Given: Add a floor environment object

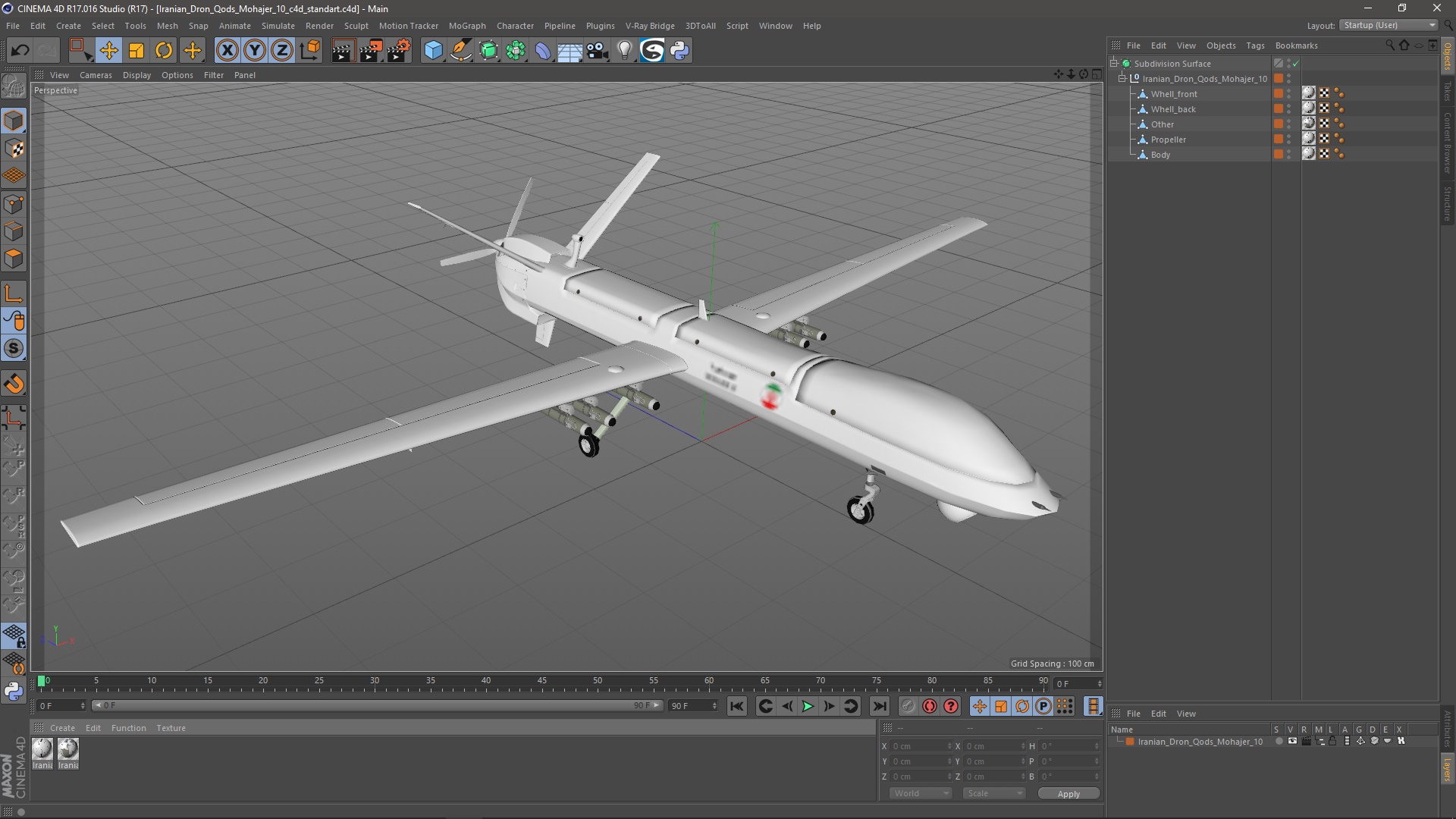Looking at the screenshot, I should pos(570,51).
